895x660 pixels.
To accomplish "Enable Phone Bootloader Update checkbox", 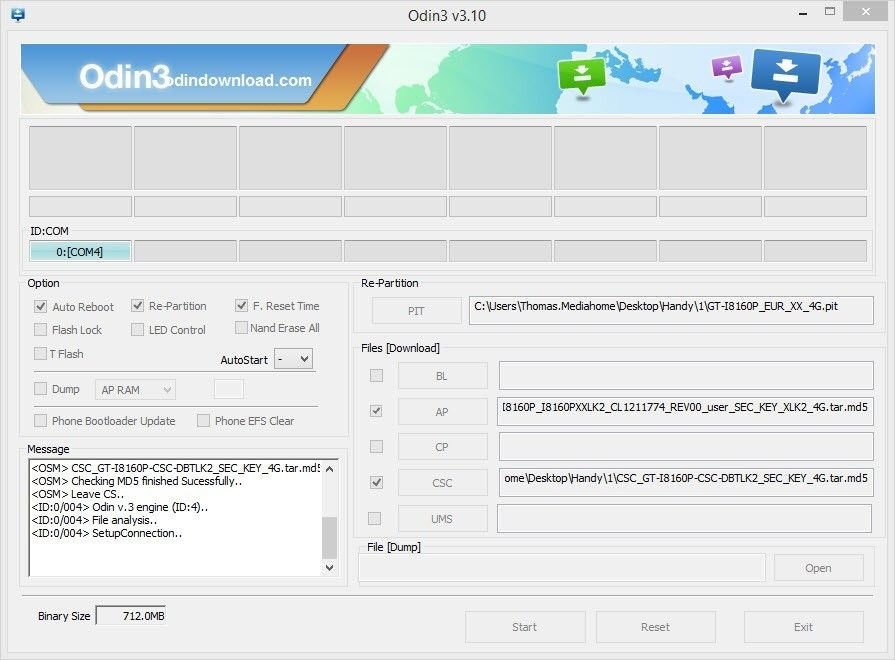I will [41, 421].
